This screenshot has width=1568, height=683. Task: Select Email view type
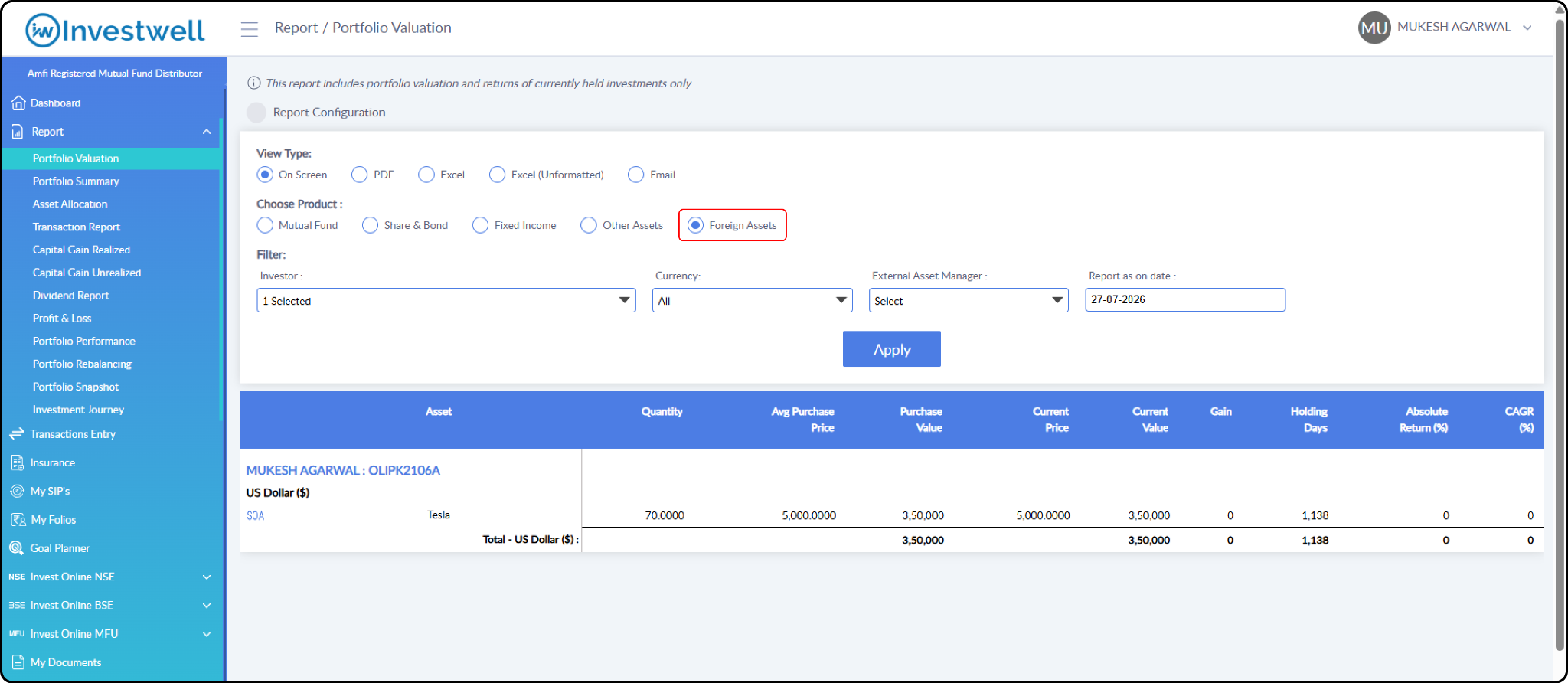click(636, 175)
